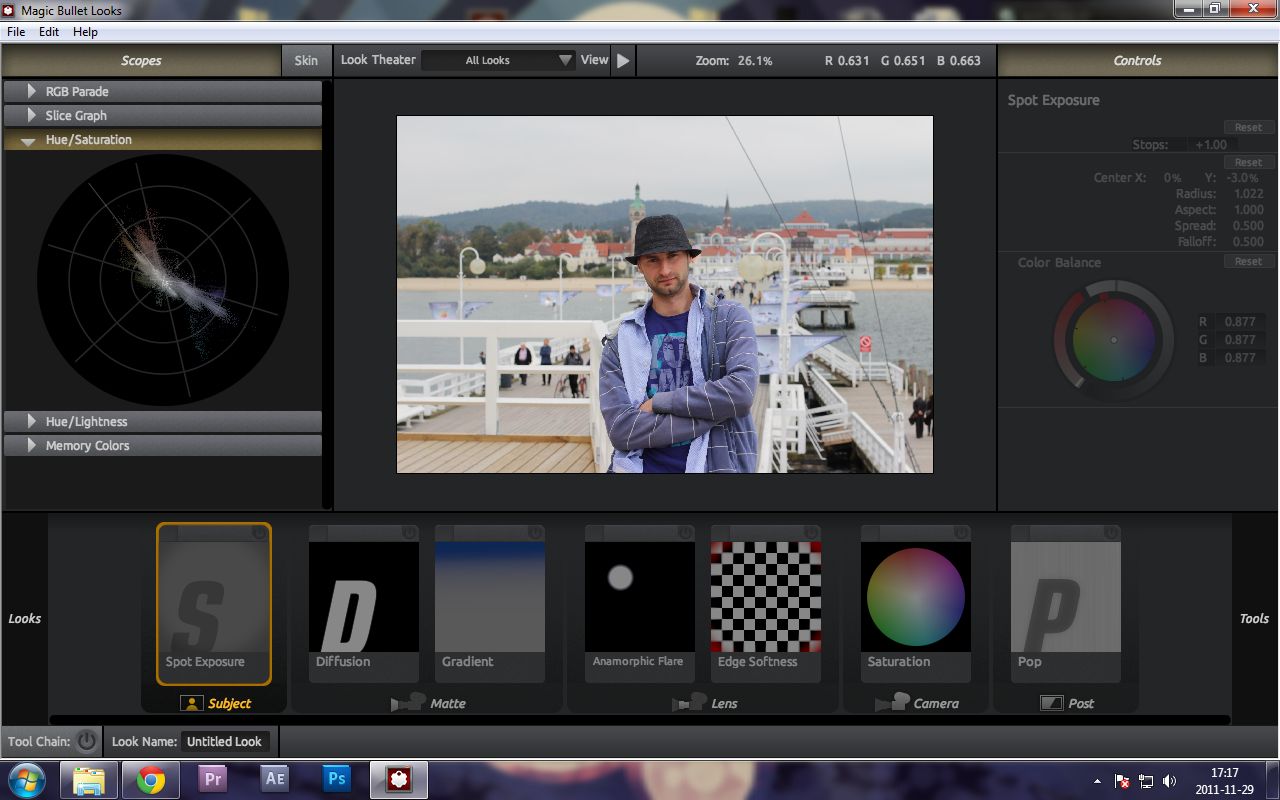Click the Look Name field Untitled Look
Image resolution: width=1280 pixels, height=800 pixels.
pyautogui.click(x=224, y=741)
